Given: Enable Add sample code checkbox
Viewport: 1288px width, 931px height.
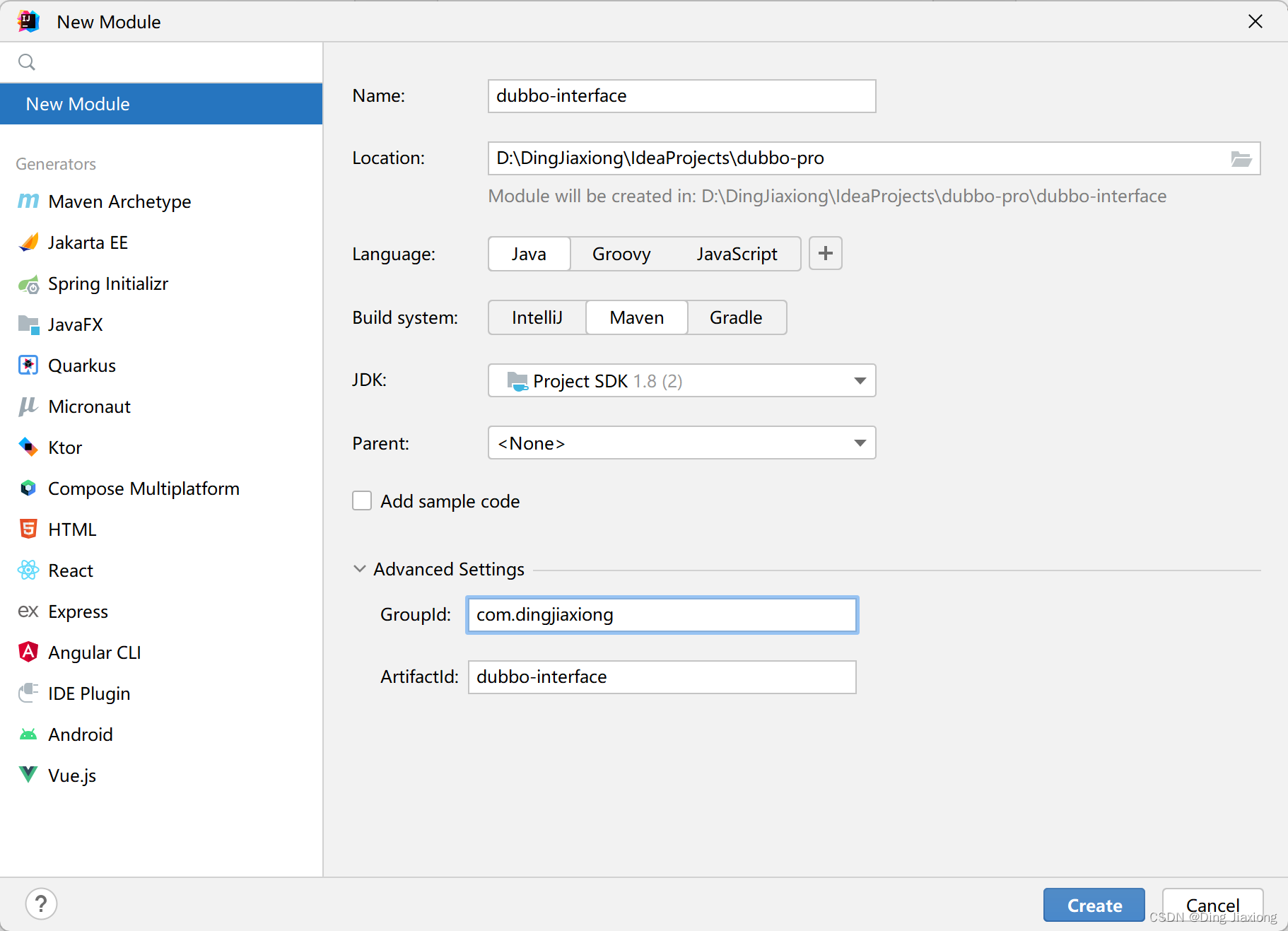Looking at the screenshot, I should coord(362,501).
